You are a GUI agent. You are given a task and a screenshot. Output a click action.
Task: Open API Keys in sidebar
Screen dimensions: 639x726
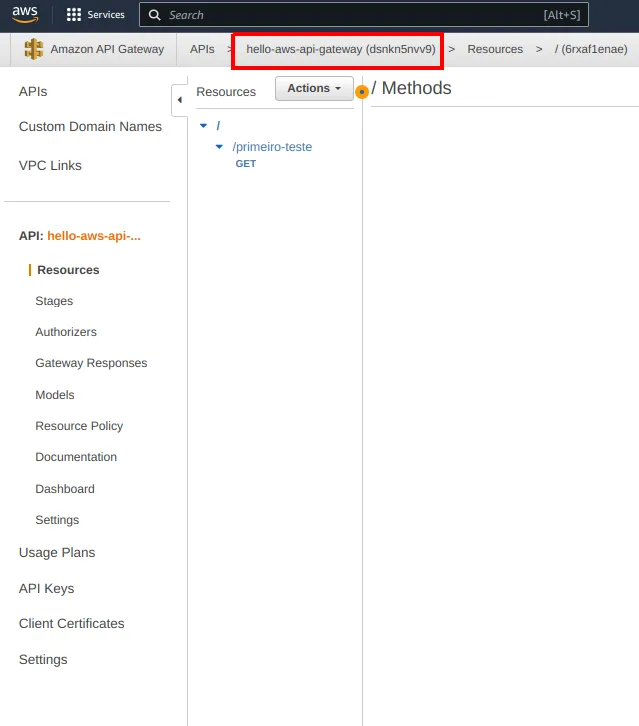pos(46,588)
